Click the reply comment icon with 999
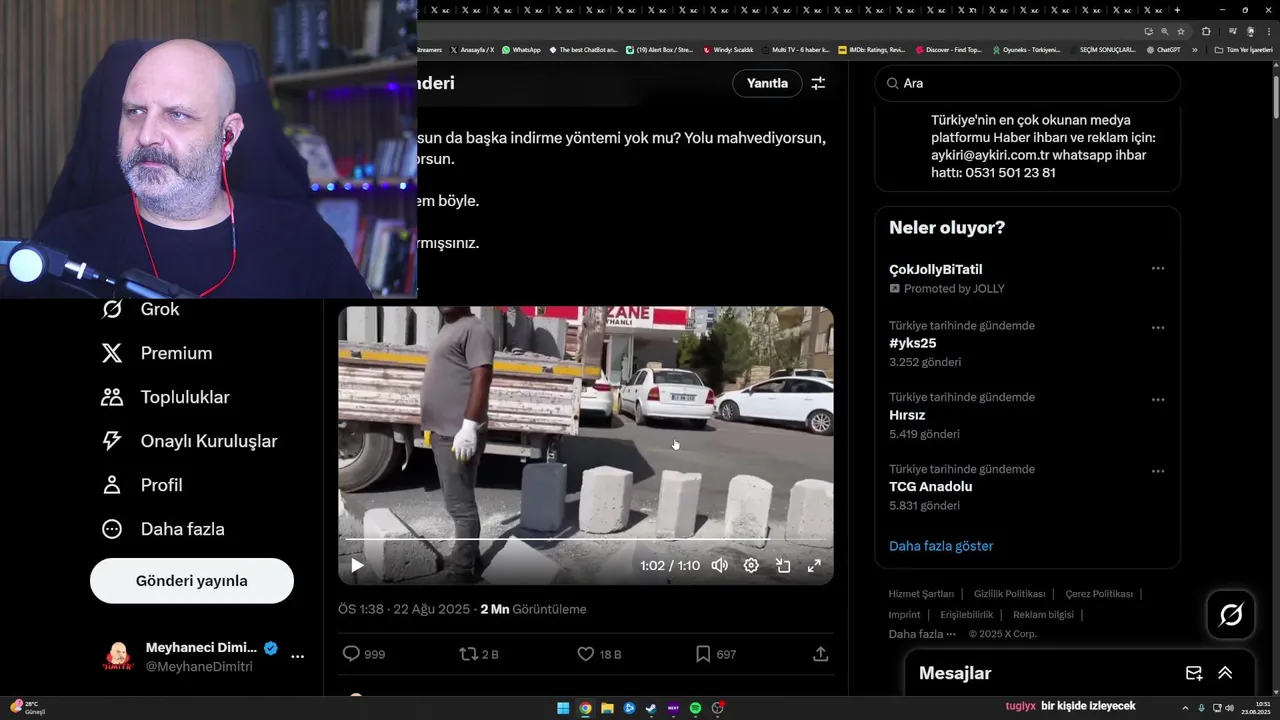The width and height of the screenshot is (1280, 720). click(363, 654)
